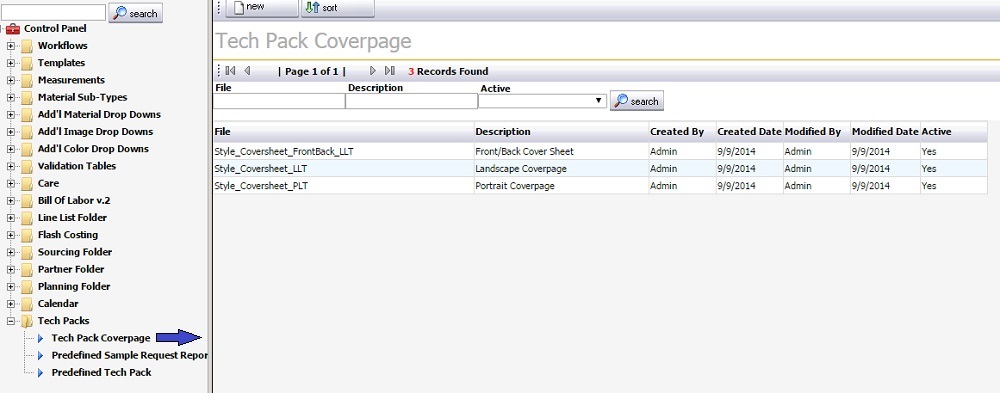The width and height of the screenshot is (1000, 393).
Task: Select Partner Folder in the tree
Action: 71,269
